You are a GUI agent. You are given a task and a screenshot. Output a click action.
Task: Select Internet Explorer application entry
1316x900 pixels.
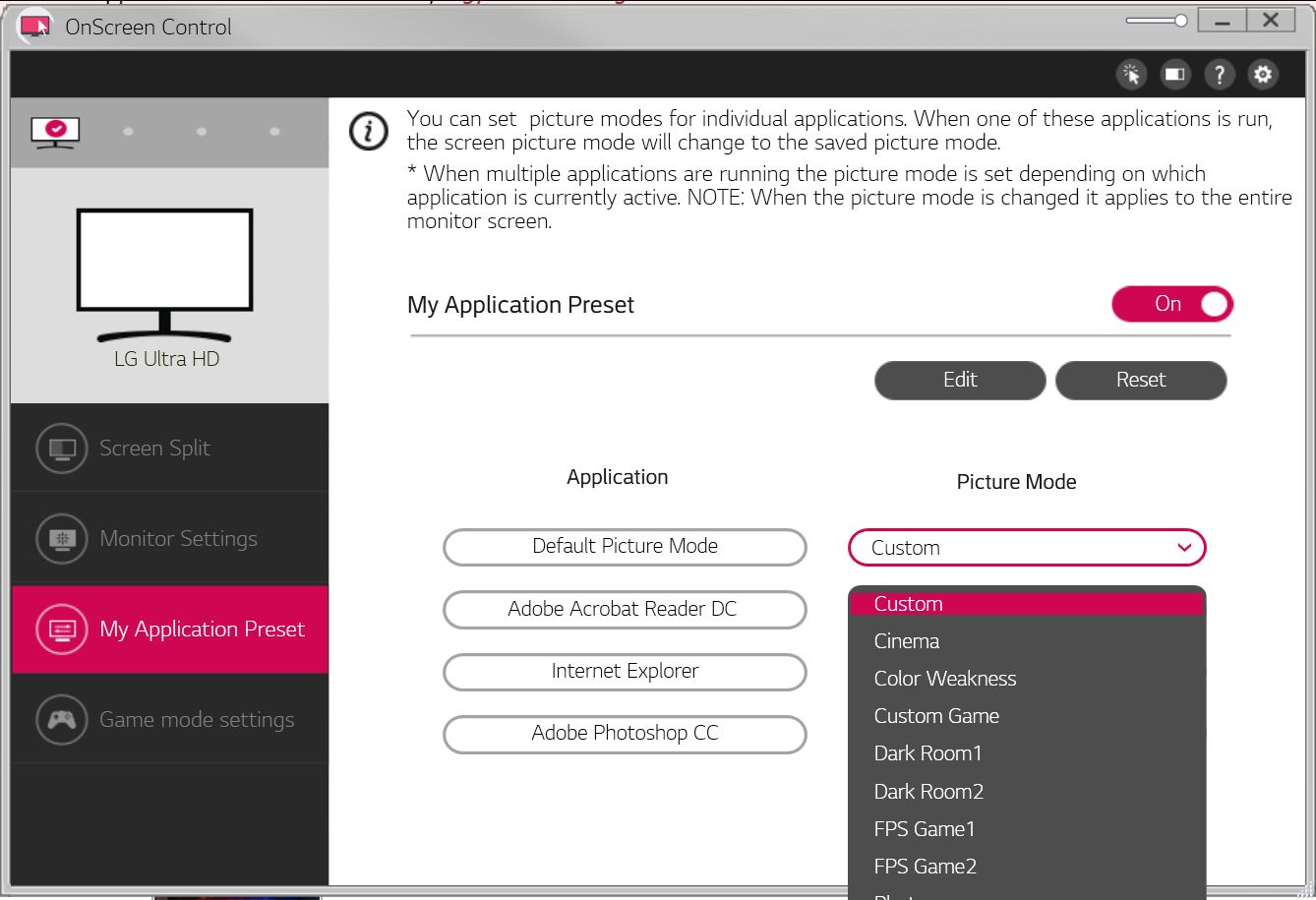(x=625, y=672)
